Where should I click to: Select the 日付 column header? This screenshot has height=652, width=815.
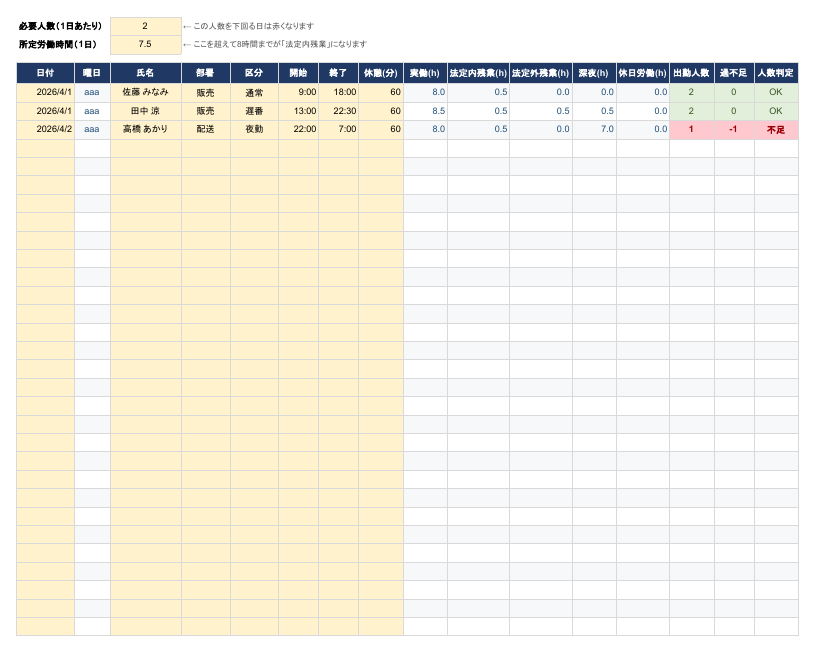(x=46, y=73)
